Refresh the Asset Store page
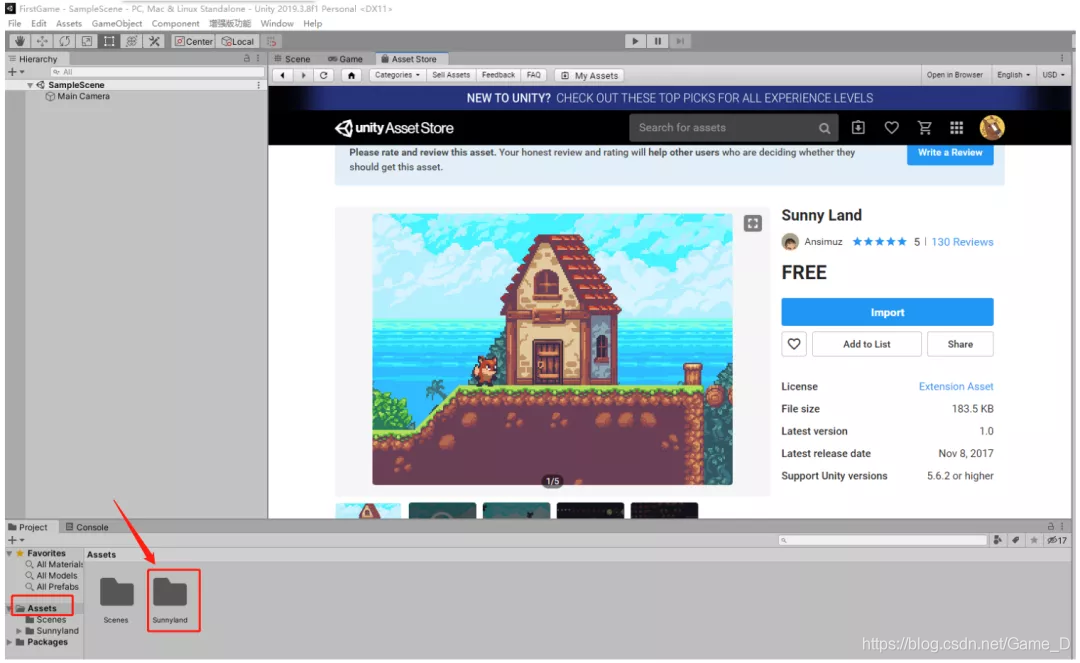1080x663 pixels. pyautogui.click(x=324, y=76)
